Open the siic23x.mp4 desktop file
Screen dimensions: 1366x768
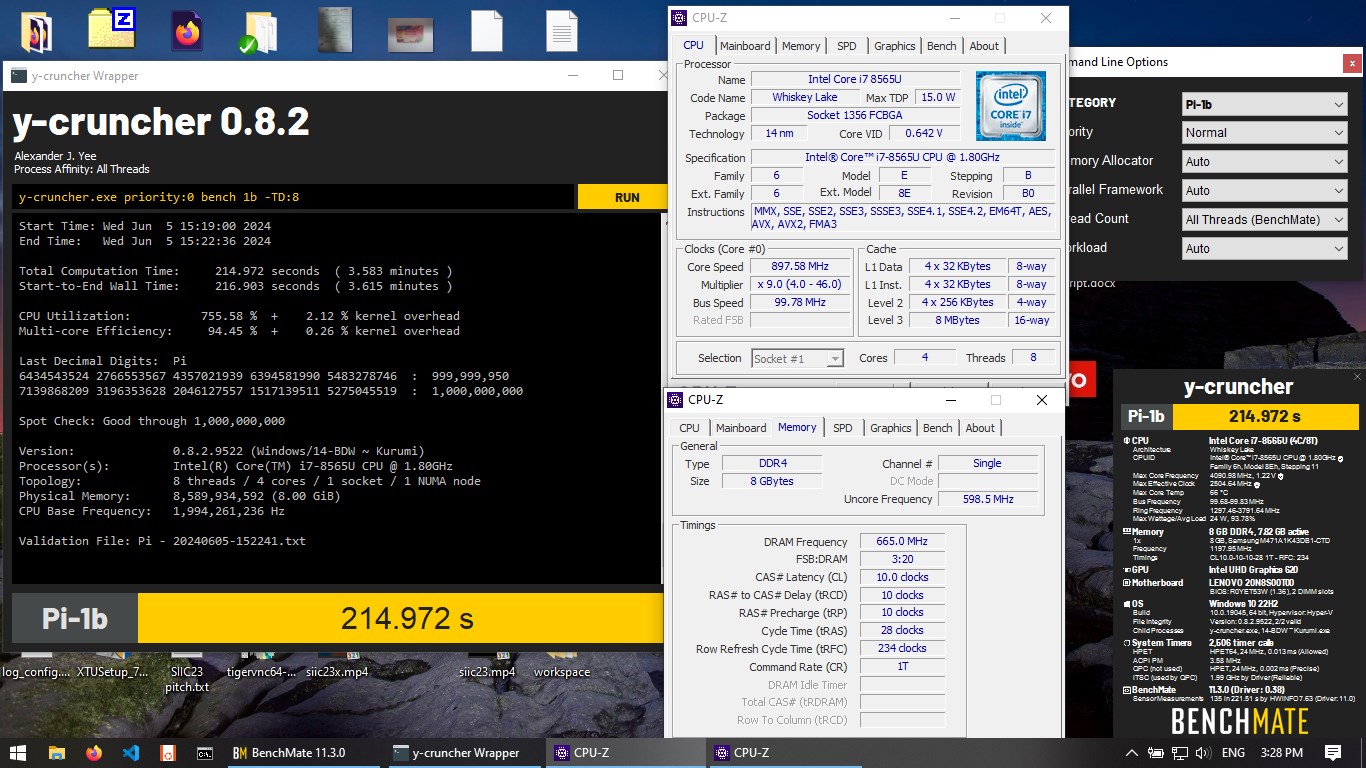pos(335,672)
